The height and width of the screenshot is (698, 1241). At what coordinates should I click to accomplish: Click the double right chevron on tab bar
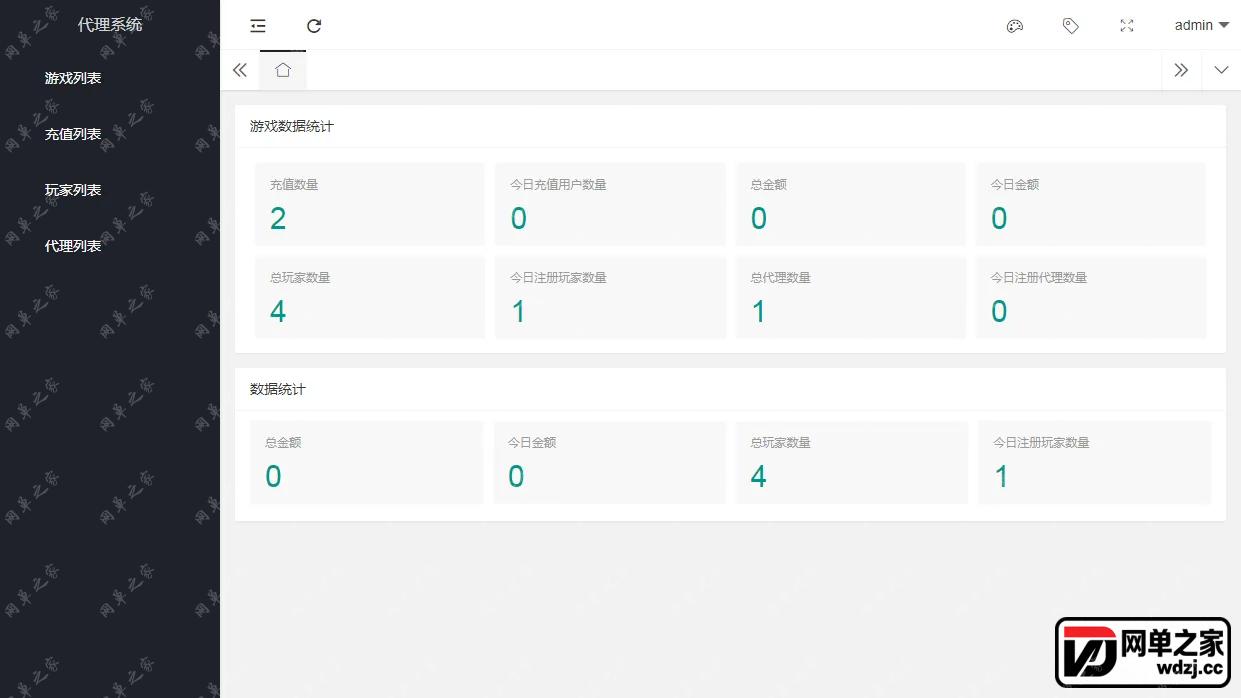coord(1181,70)
